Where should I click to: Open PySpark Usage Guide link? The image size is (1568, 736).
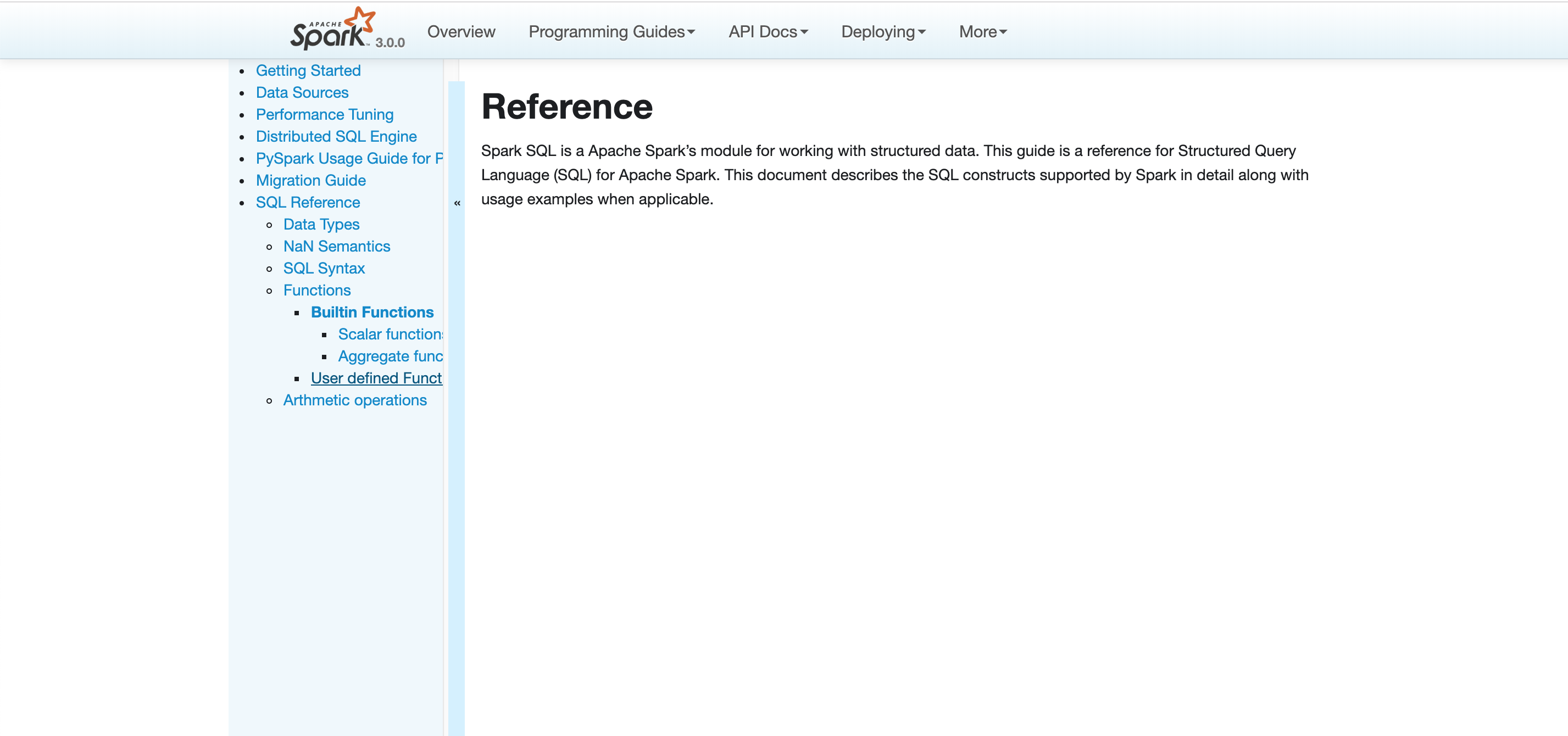[x=348, y=158]
